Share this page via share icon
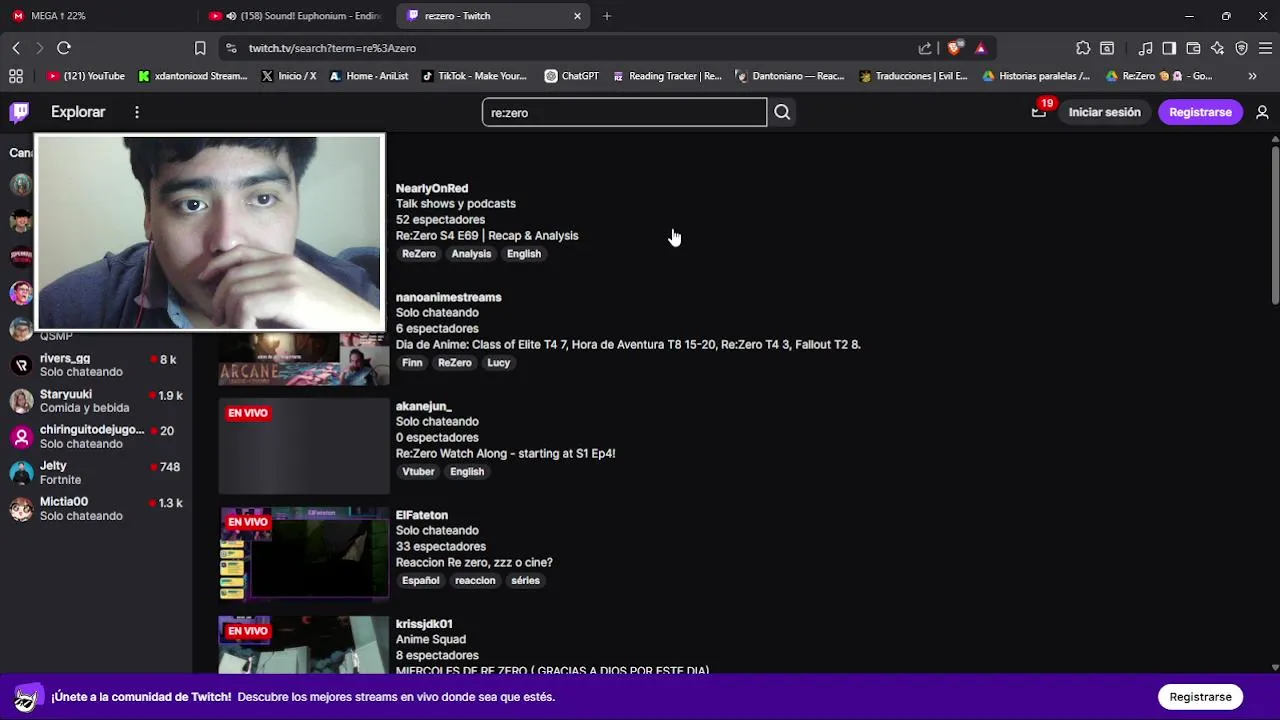This screenshot has height=720, width=1280. [x=925, y=48]
